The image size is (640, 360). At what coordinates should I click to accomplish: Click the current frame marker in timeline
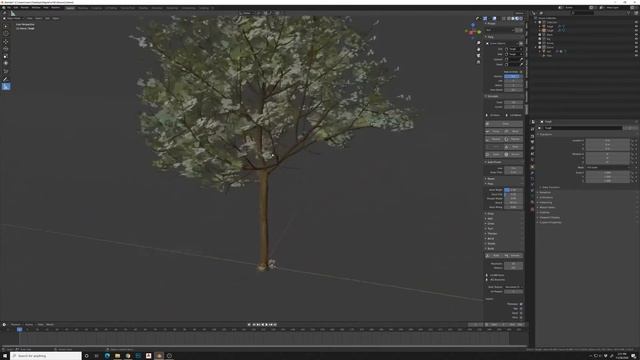pyautogui.click(x=19, y=329)
